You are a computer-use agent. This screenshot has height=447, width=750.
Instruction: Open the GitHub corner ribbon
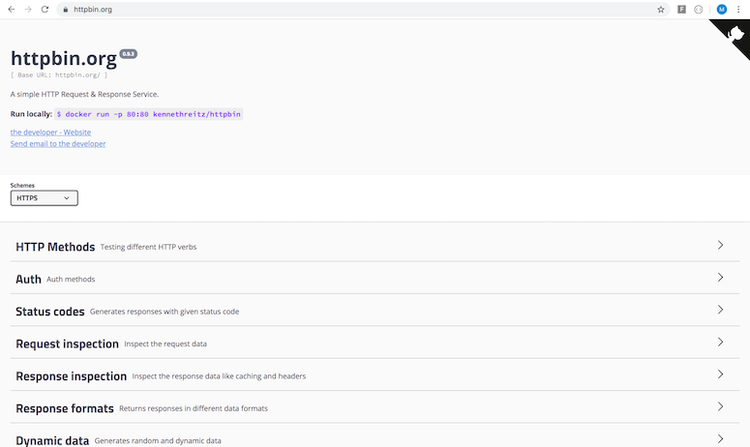734,34
